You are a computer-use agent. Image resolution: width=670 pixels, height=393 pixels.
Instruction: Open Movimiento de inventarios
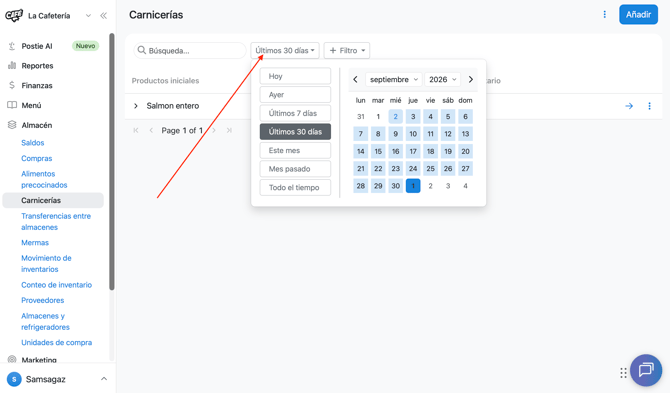pos(46,264)
